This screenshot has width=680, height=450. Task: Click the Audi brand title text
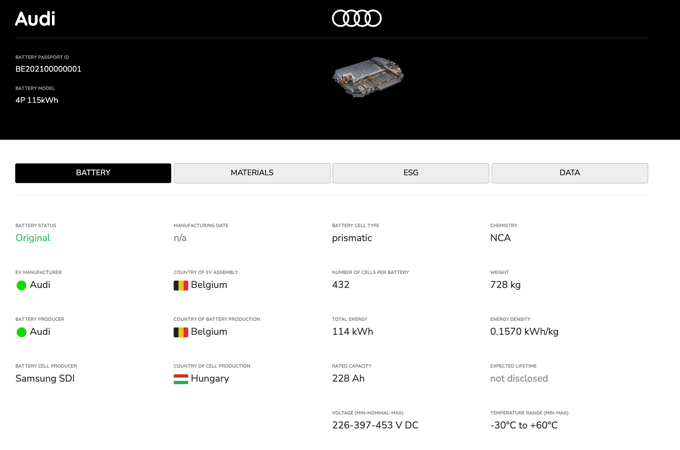tap(35, 19)
